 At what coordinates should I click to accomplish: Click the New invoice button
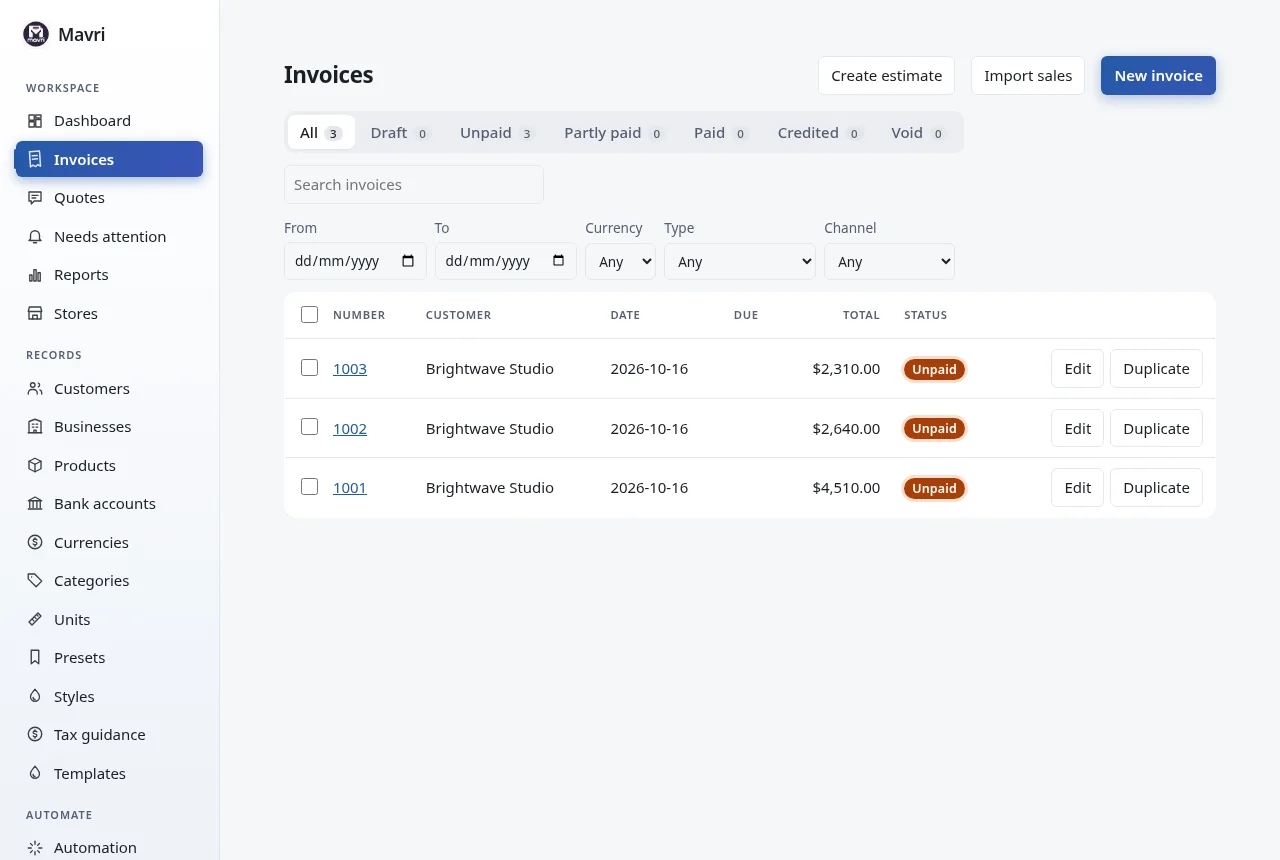(x=1158, y=76)
